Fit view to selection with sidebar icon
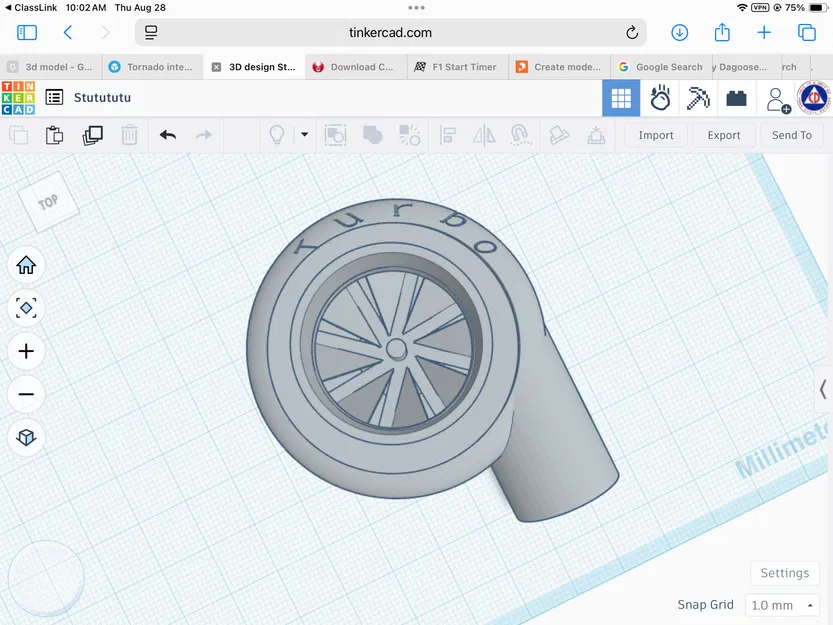The width and height of the screenshot is (833, 625). (x=26, y=308)
